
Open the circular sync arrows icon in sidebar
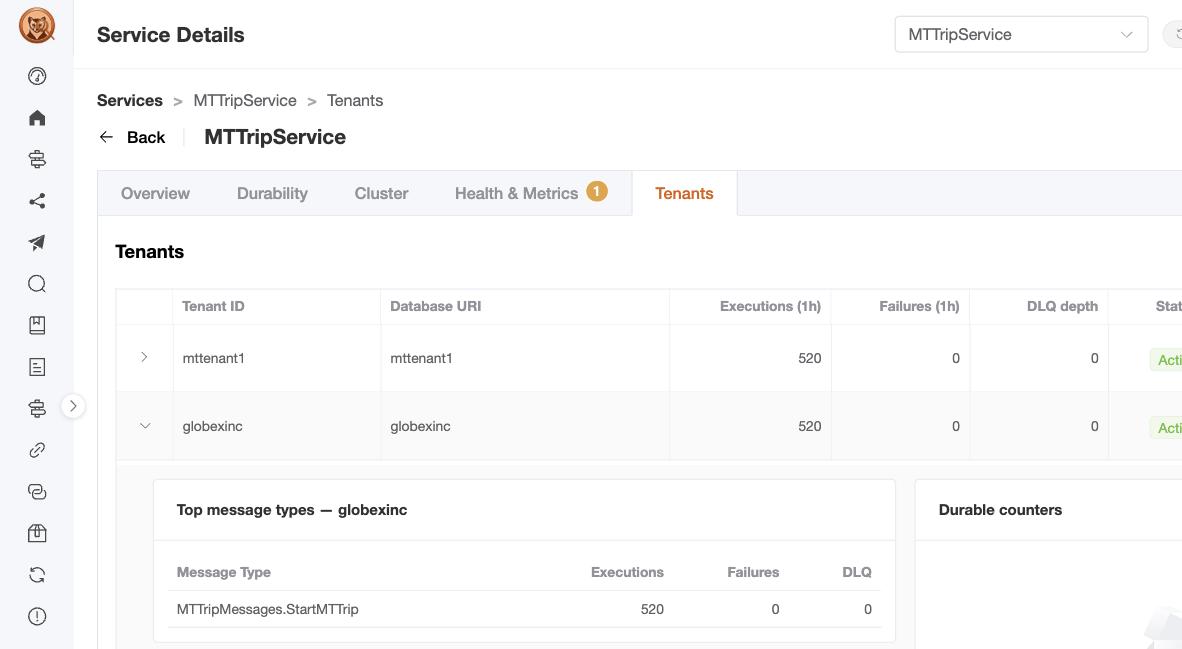(37, 575)
